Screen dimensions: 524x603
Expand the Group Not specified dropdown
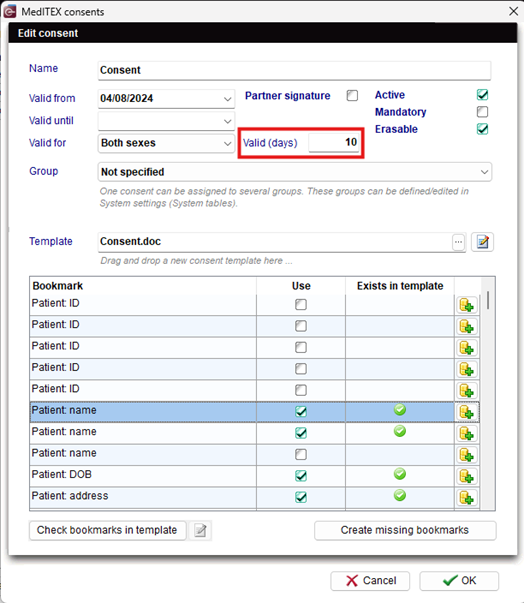tap(484, 172)
